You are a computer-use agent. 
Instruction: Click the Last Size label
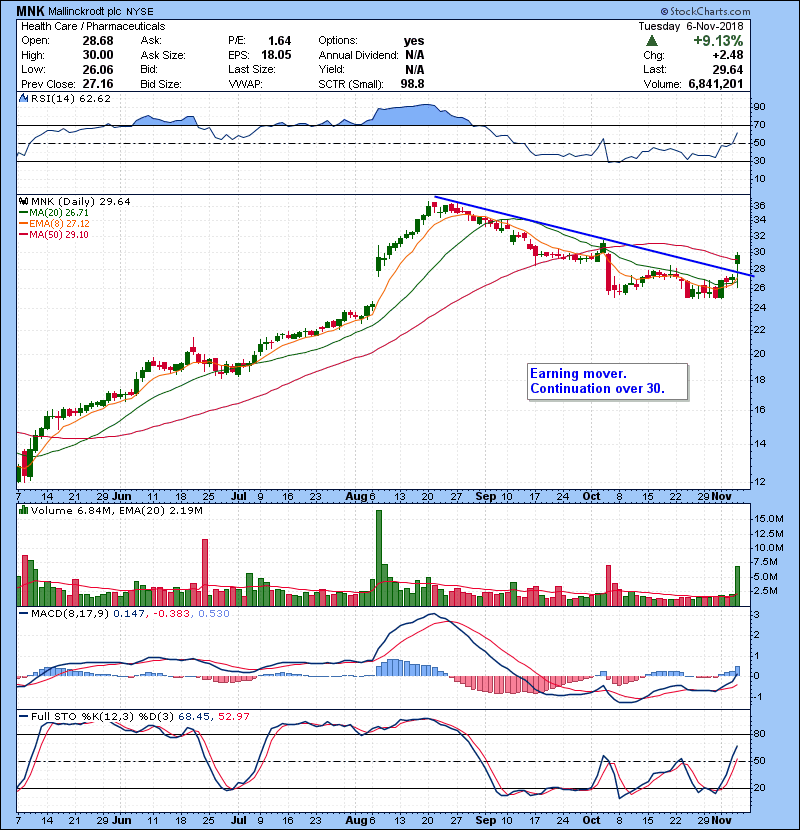[252, 69]
